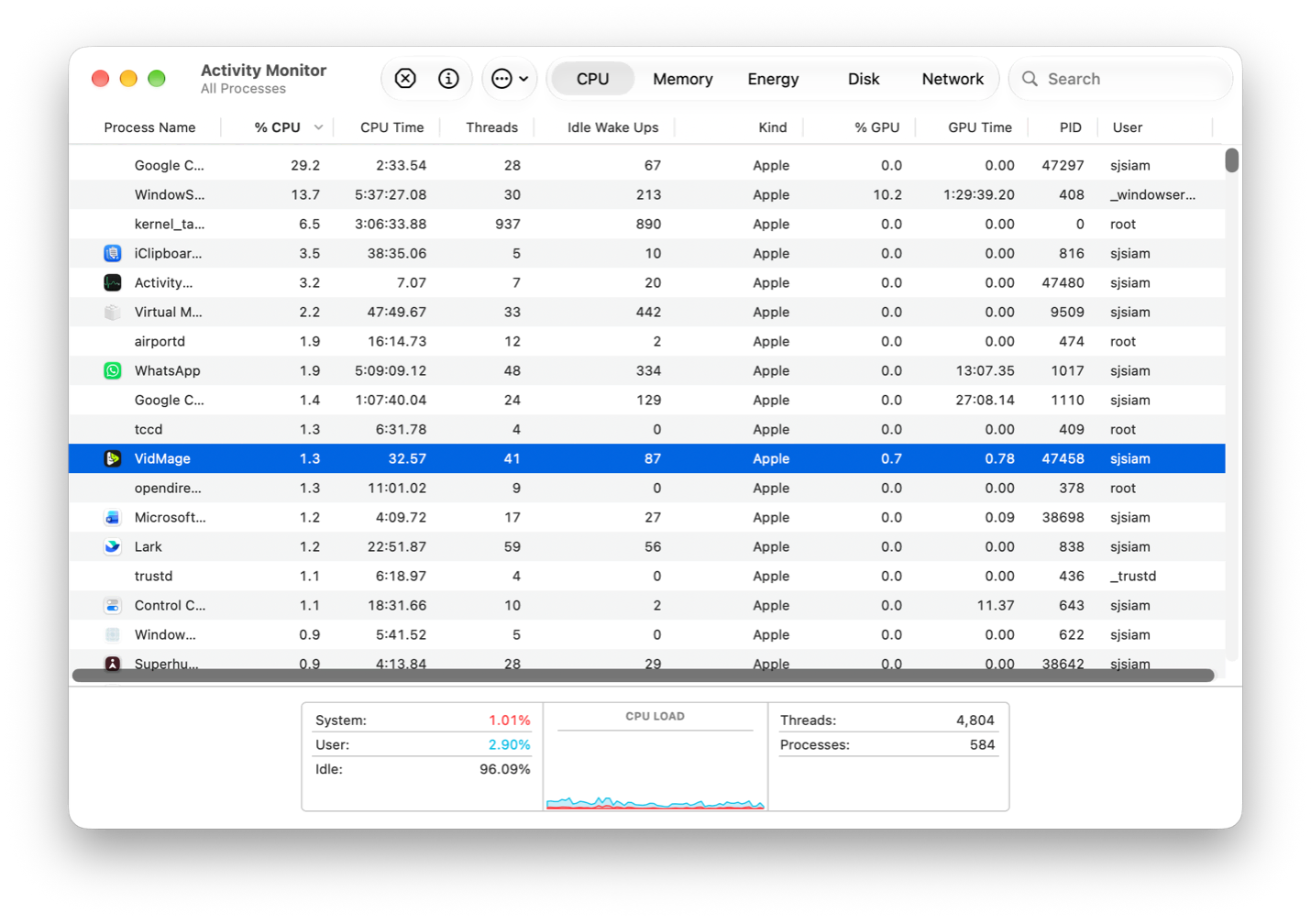Sort by the % GPU column header
1311x924 pixels.
(x=876, y=127)
